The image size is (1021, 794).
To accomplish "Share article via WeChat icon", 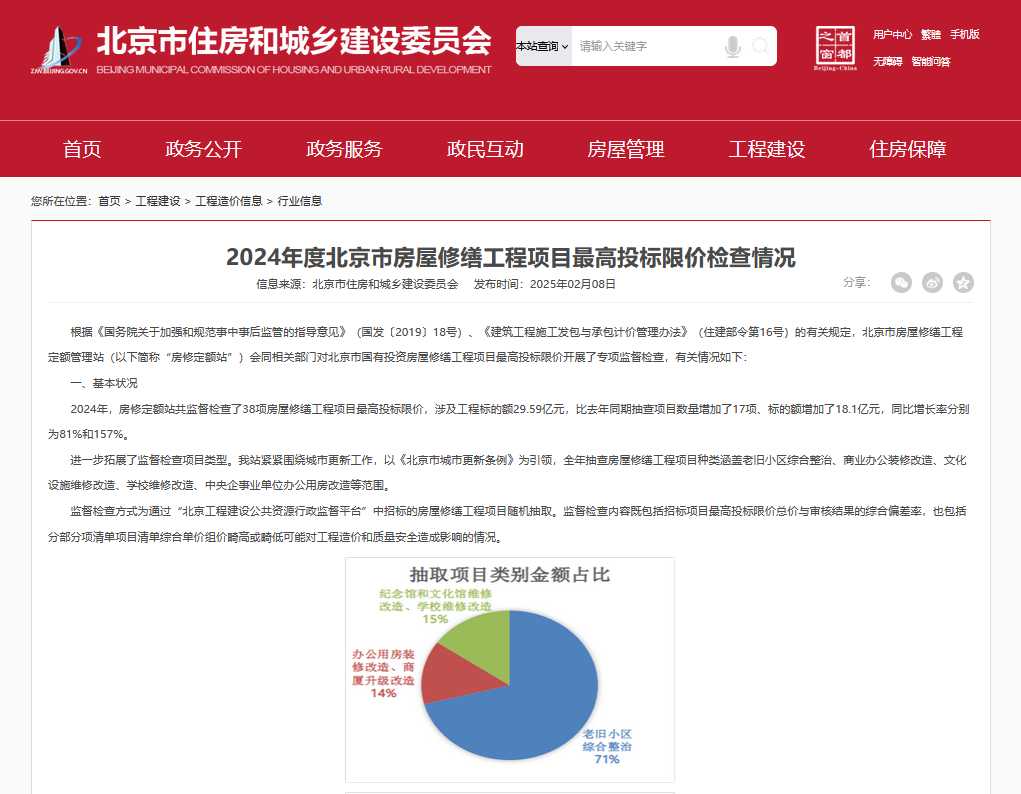I will tap(901, 282).
